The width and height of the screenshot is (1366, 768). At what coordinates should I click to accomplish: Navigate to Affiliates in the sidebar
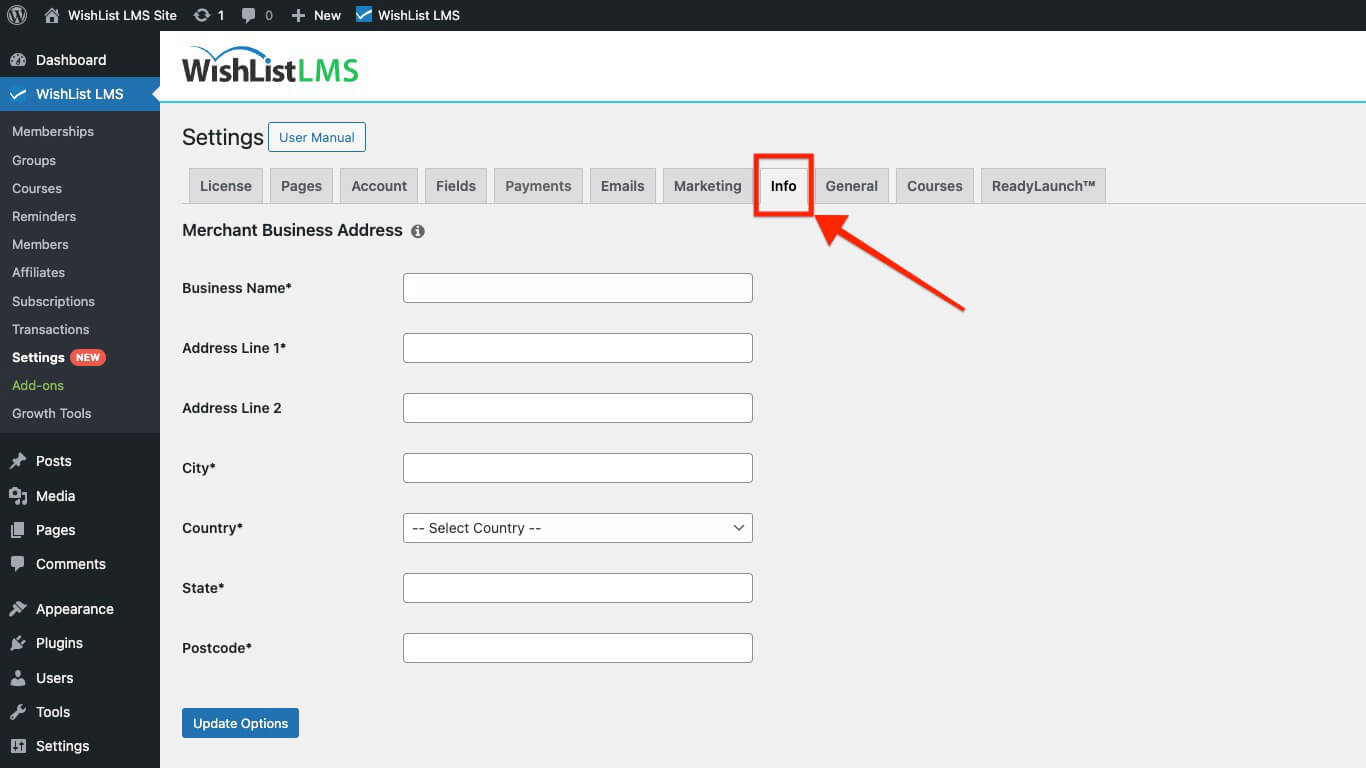point(37,272)
